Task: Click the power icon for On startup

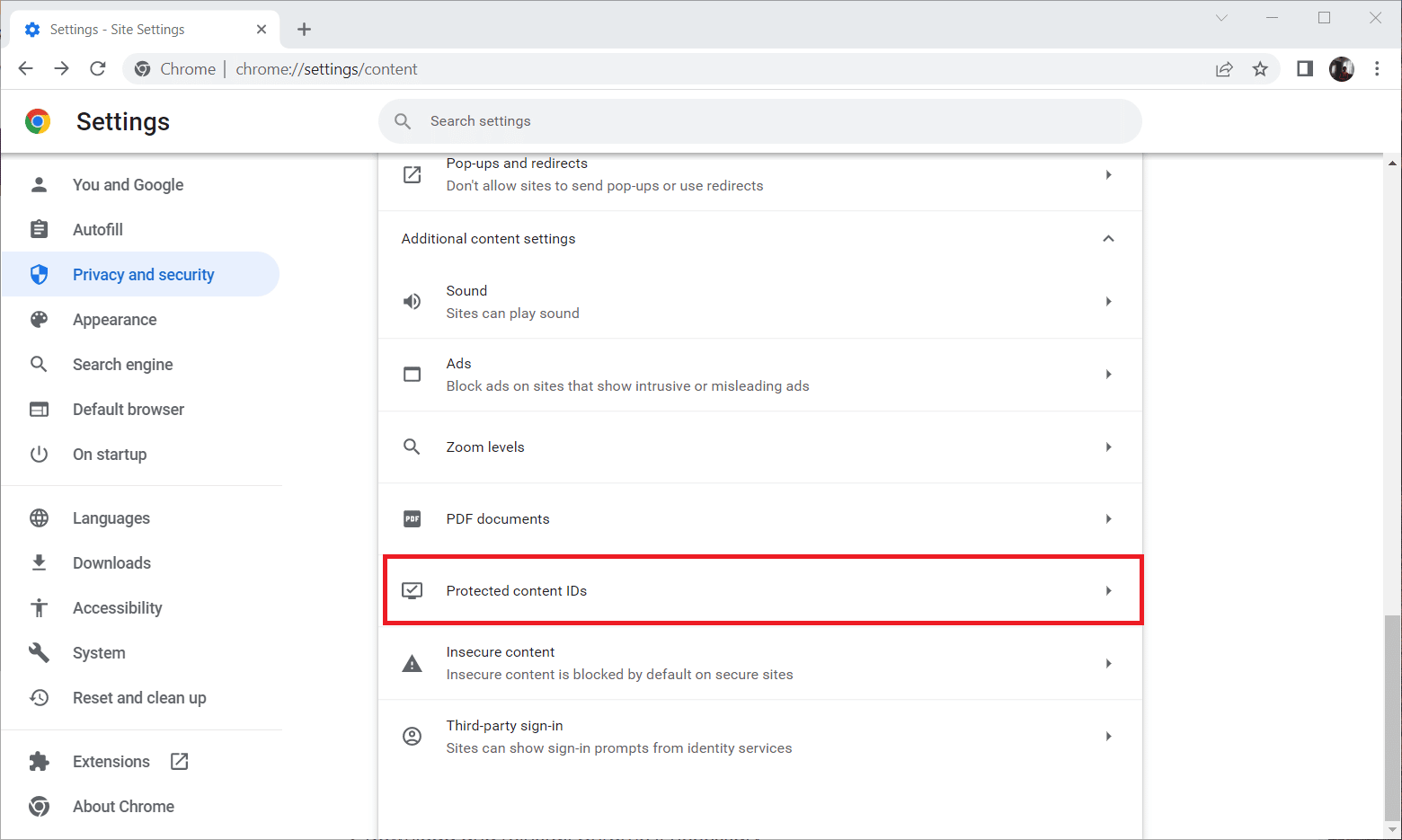Action: click(39, 454)
